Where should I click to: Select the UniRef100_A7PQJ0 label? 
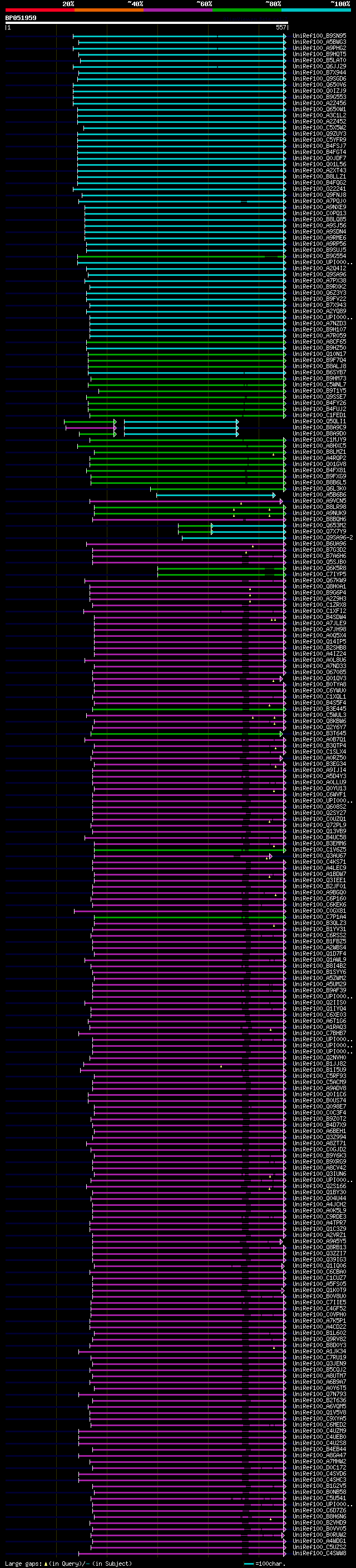coord(319,201)
